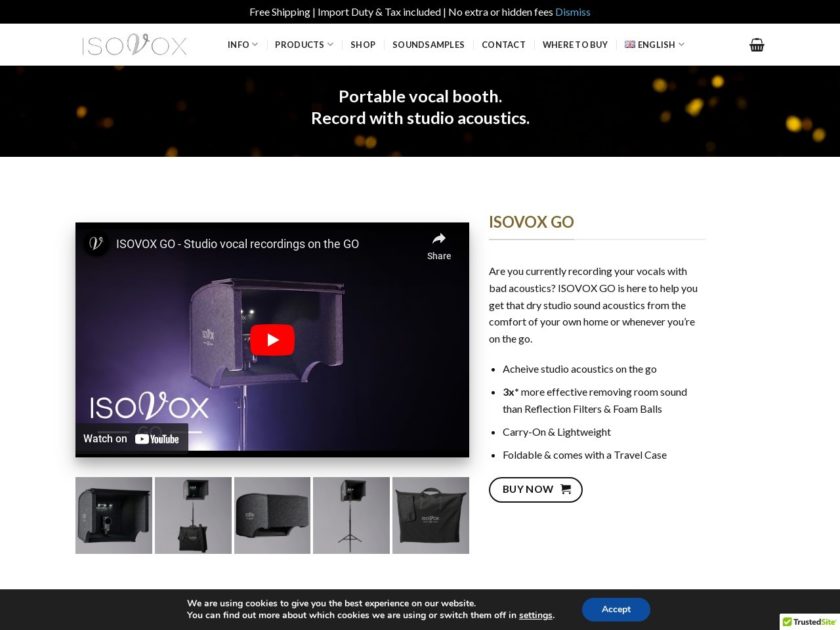Expand the PRODUCTS dropdown menu

click(304, 45)
